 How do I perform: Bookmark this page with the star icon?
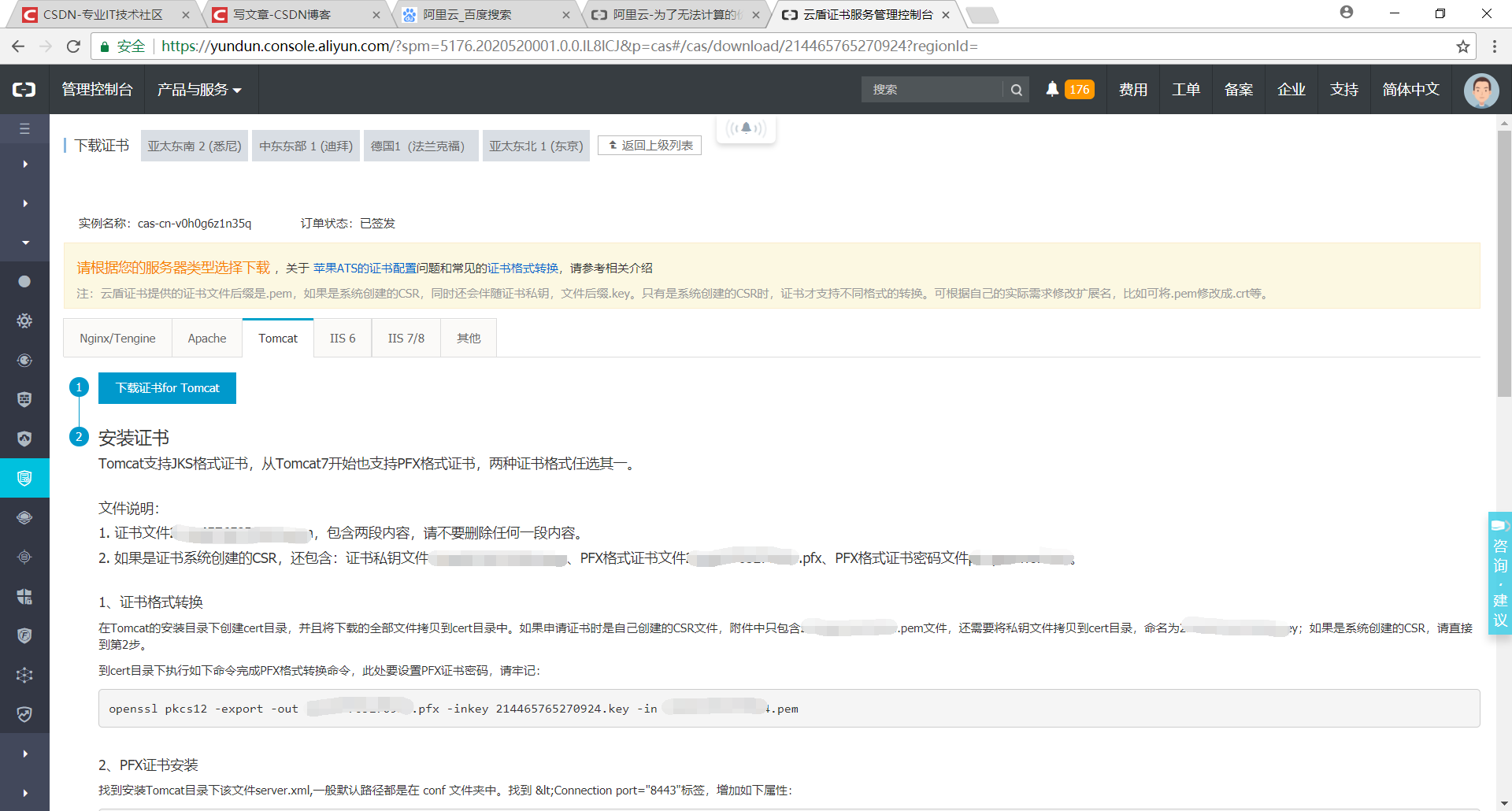(1463, 46)
